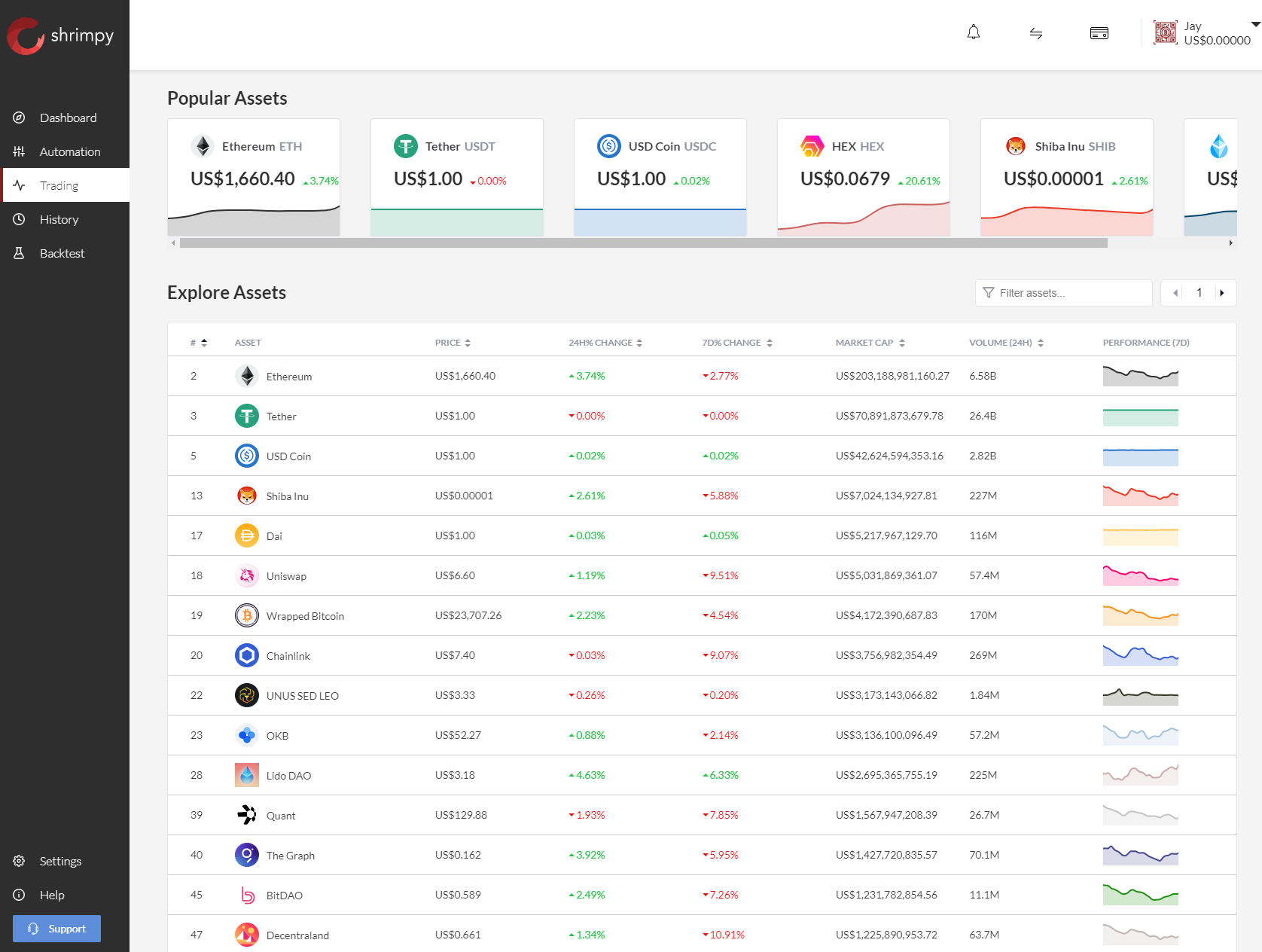Screen dimensions: 1262x952
Task: Click the swap arrows icon in header
Action: tap(1036, 33)
